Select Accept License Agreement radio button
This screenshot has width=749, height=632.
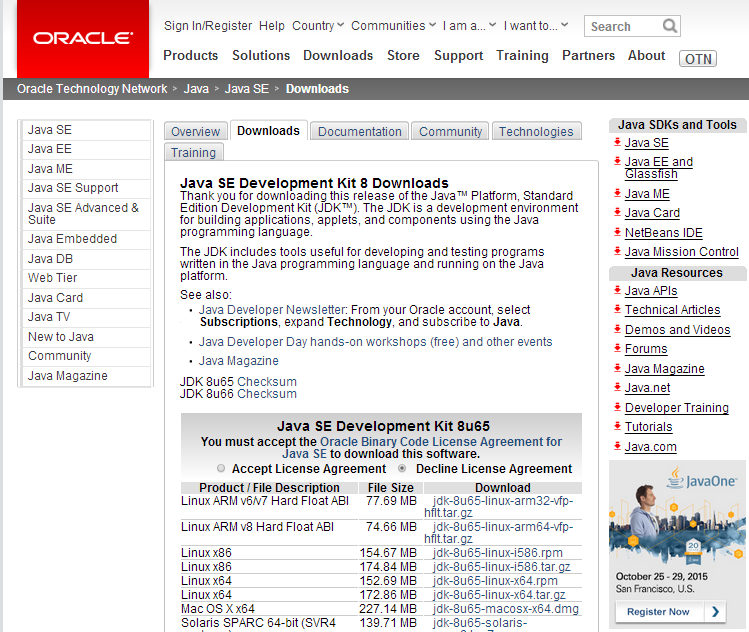pos(221,468)
